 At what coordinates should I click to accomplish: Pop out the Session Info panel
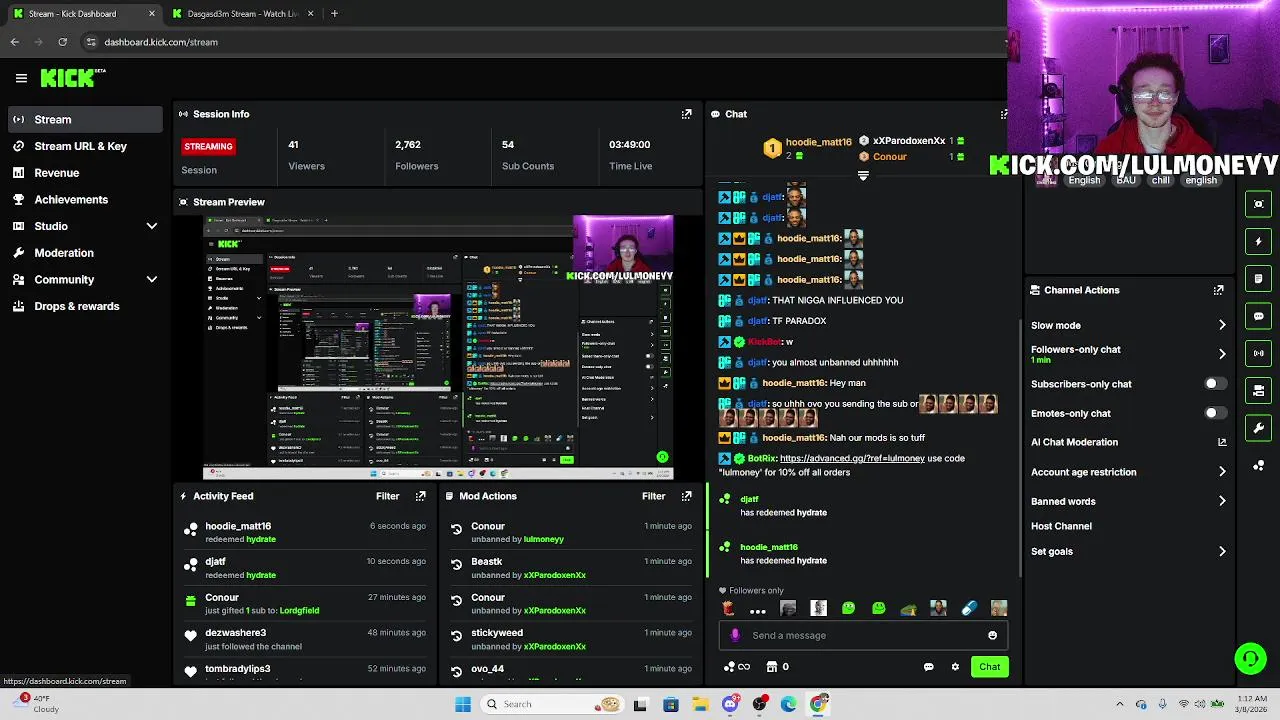tap(686, 114)
